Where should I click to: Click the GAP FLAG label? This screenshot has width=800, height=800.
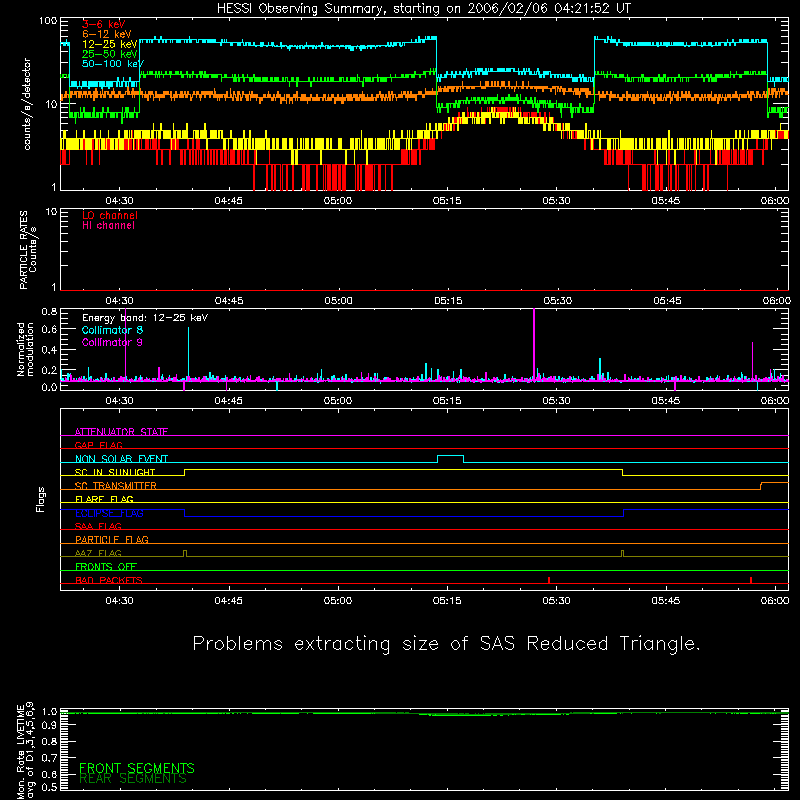pos(98,445)
